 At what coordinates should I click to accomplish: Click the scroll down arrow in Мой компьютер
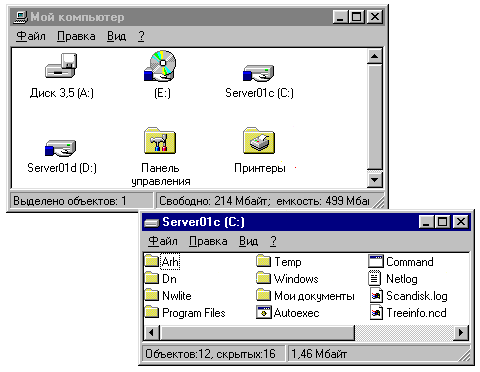[x=374, y=180]
